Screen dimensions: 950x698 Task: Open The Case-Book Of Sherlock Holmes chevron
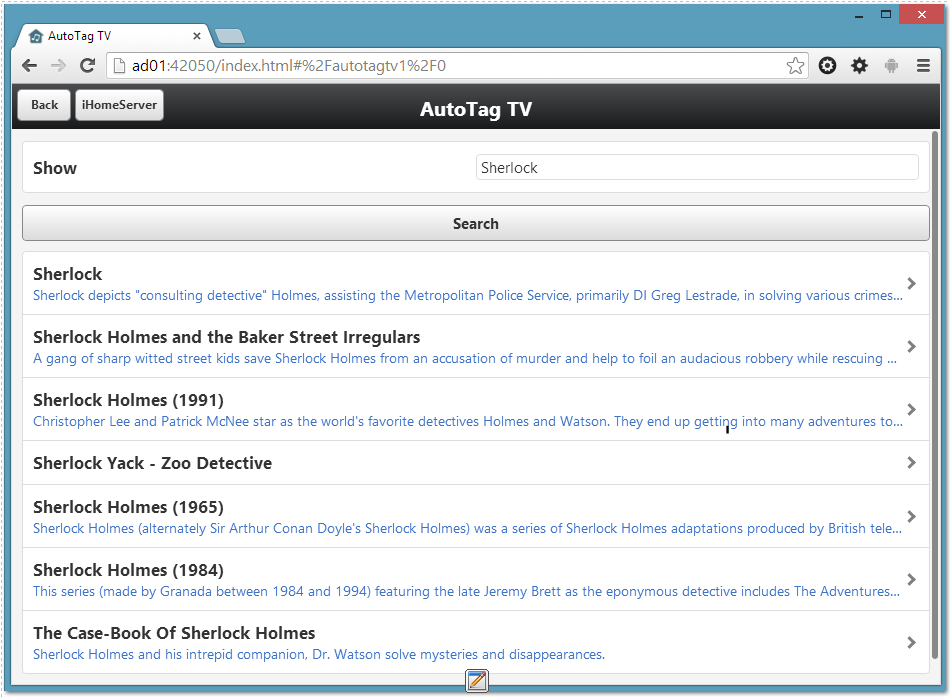[x=911, y=643]
